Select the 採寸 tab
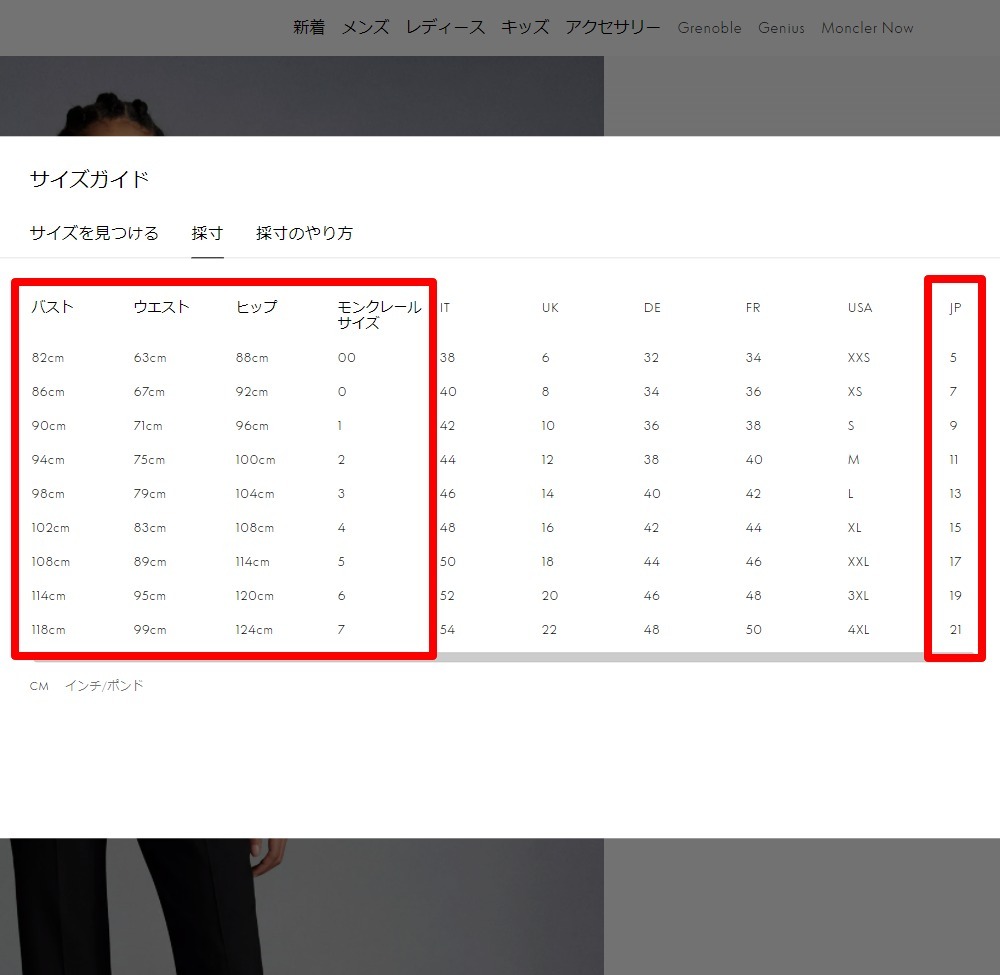The height and width of the screenshot is (975, 1000). pos(207,233)
